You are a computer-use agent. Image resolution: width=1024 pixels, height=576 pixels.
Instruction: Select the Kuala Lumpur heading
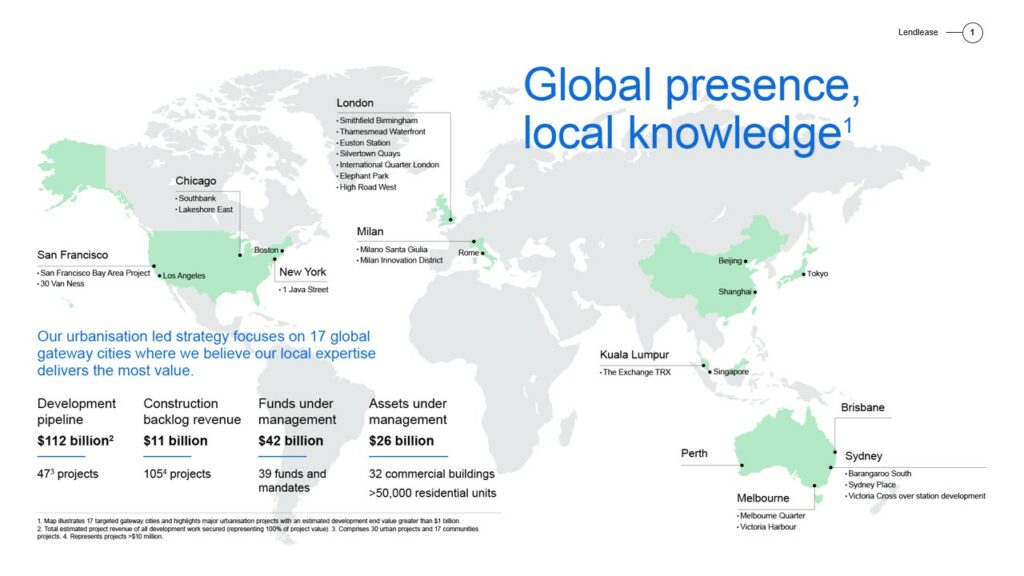pyautogui.click(x=634, y=355)
